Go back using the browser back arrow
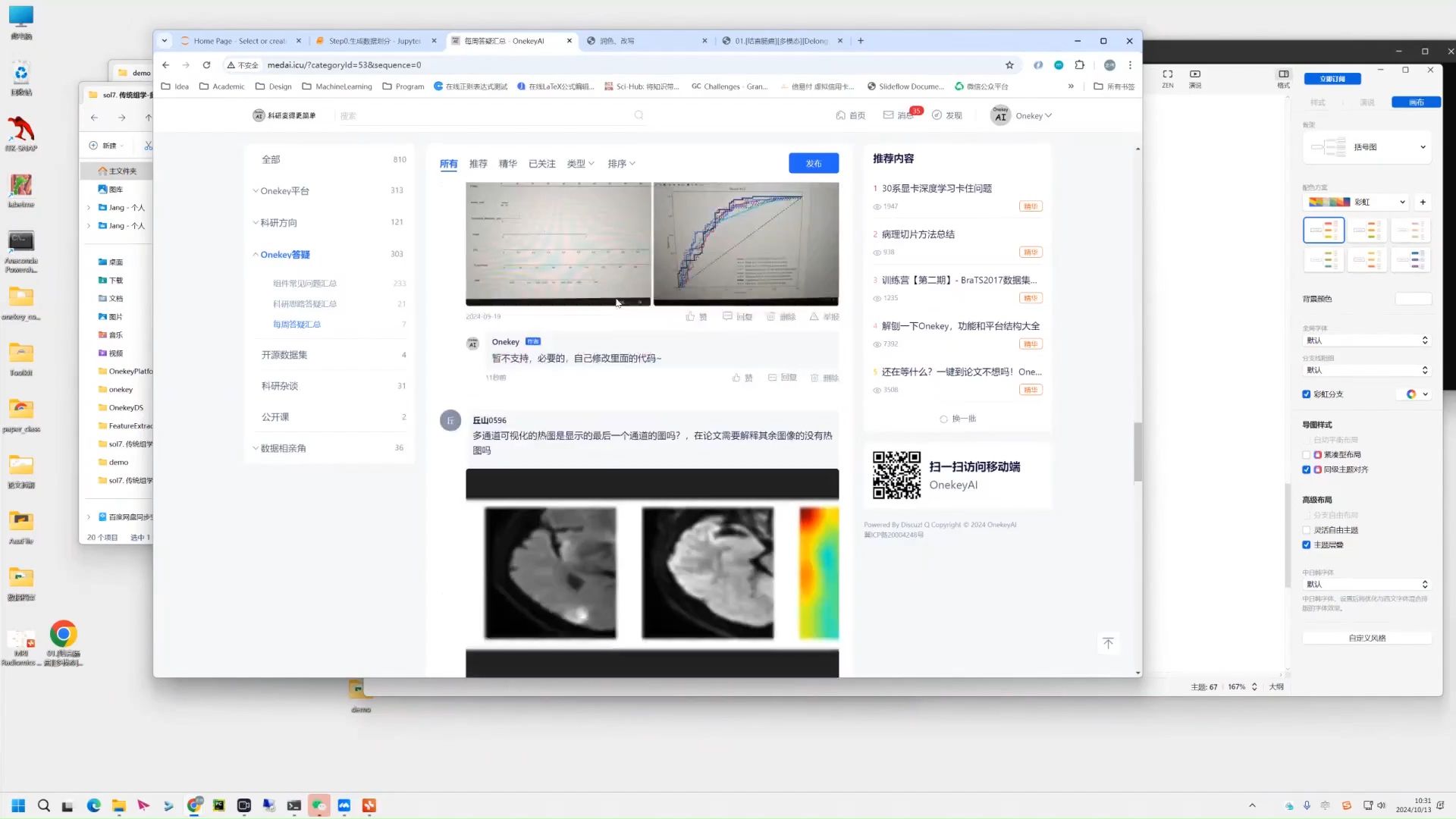 click(165, 64)
